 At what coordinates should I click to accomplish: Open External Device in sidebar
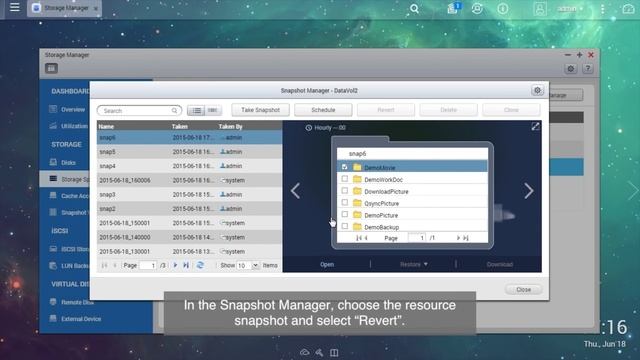click(x=75, y=319)
